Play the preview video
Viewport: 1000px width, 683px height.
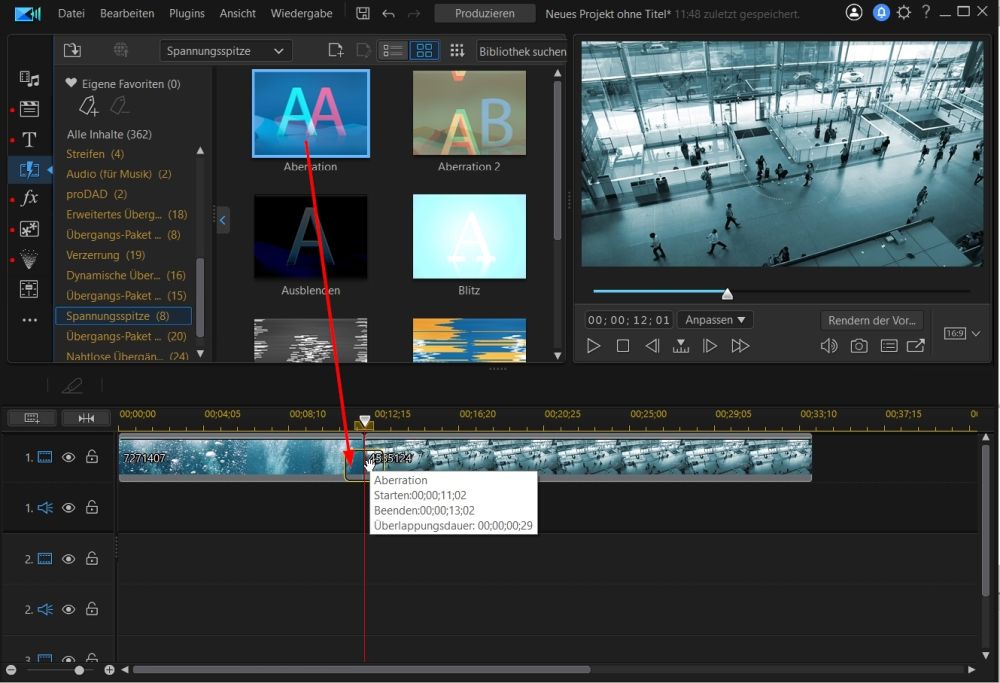point(593,346)
